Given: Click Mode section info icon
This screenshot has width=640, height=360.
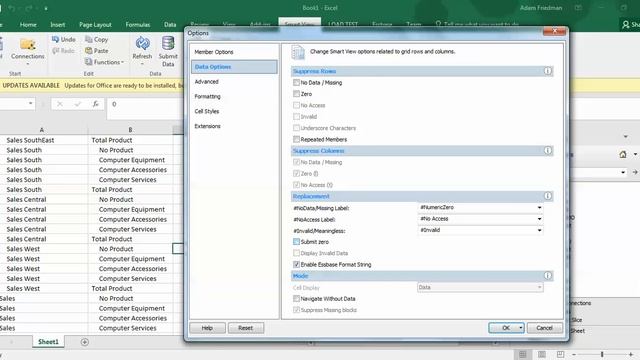Looking at the screenshot, I should click(x=548, y=276).
